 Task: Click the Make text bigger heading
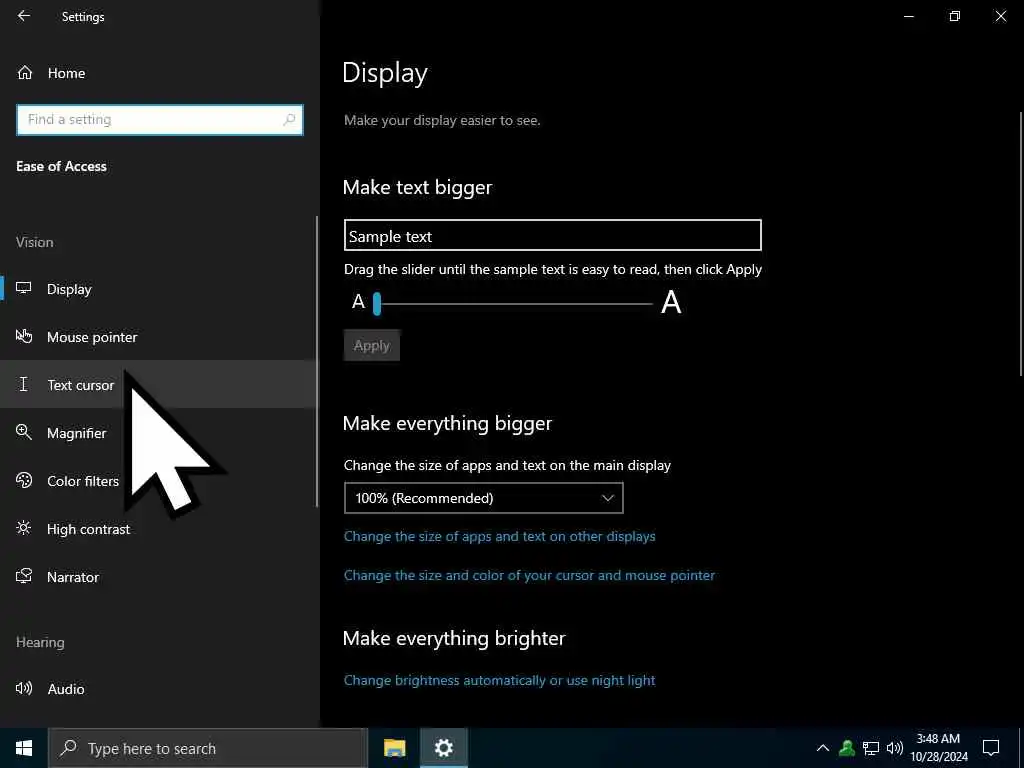pyautogui.click(x=417, y=187)
